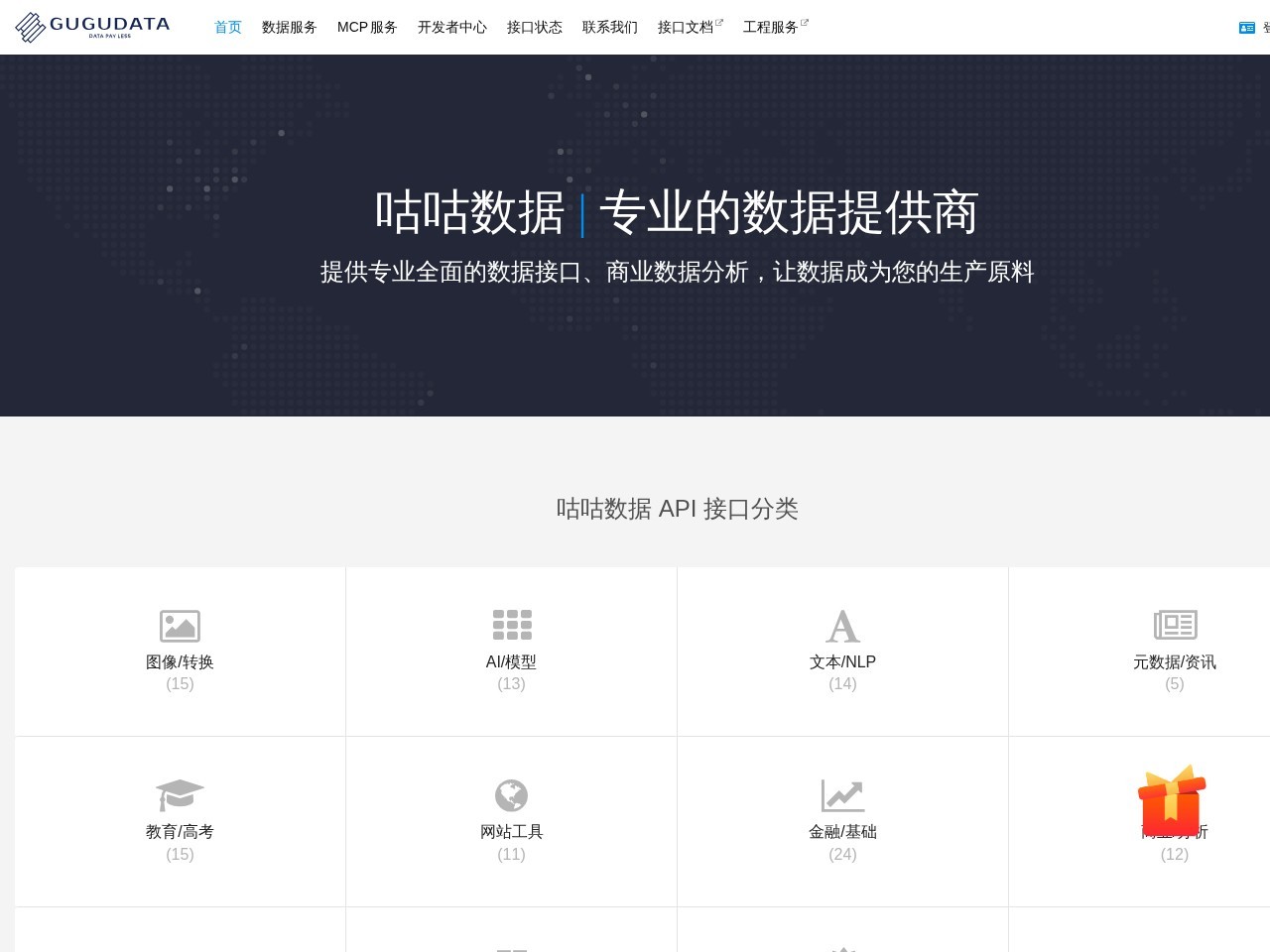Viewport: 1270px width, 952px height.
Task: Navigate to 开发者中心
Action: [451, 28]
